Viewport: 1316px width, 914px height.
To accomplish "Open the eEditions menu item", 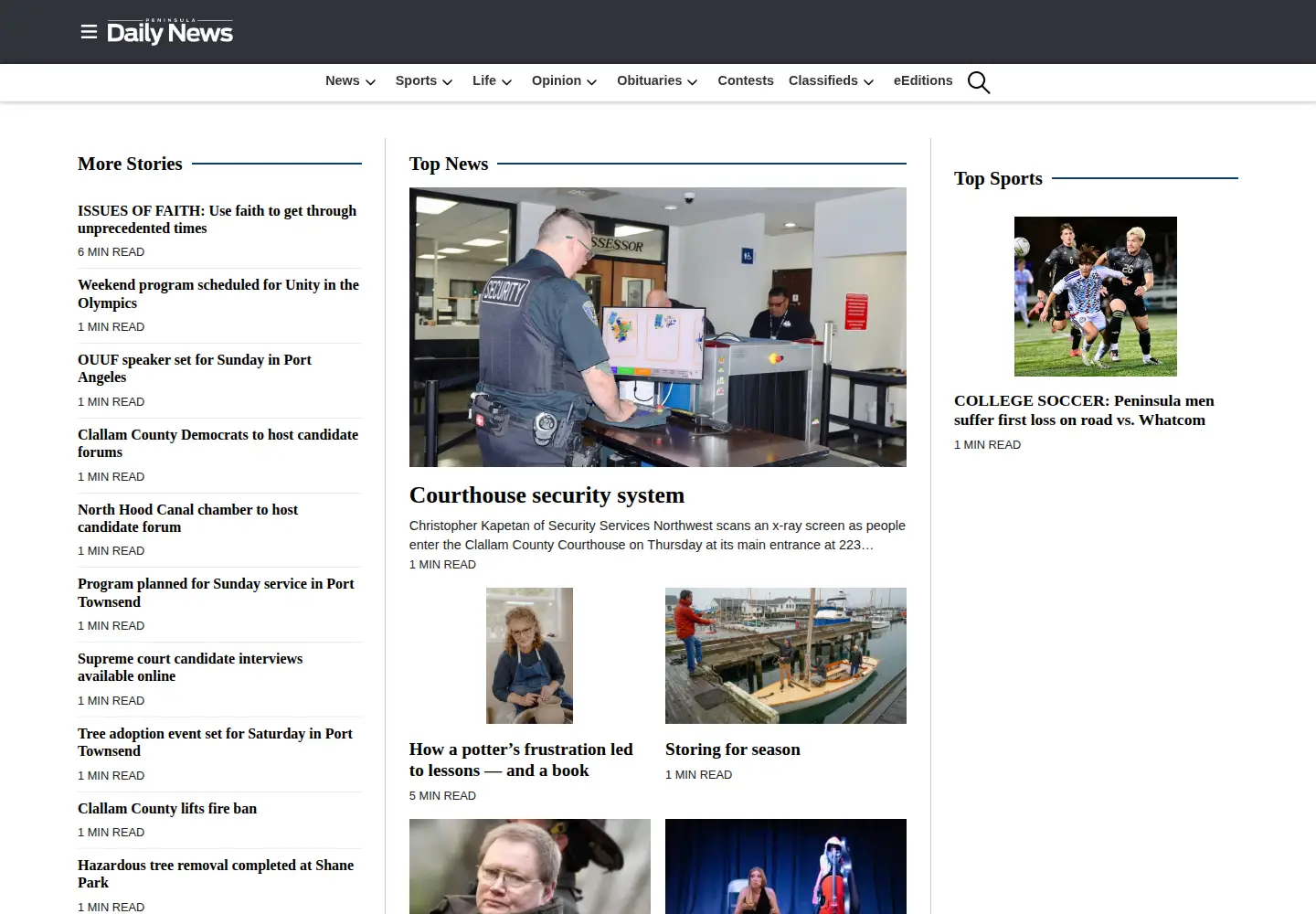I will pos(923,80).
